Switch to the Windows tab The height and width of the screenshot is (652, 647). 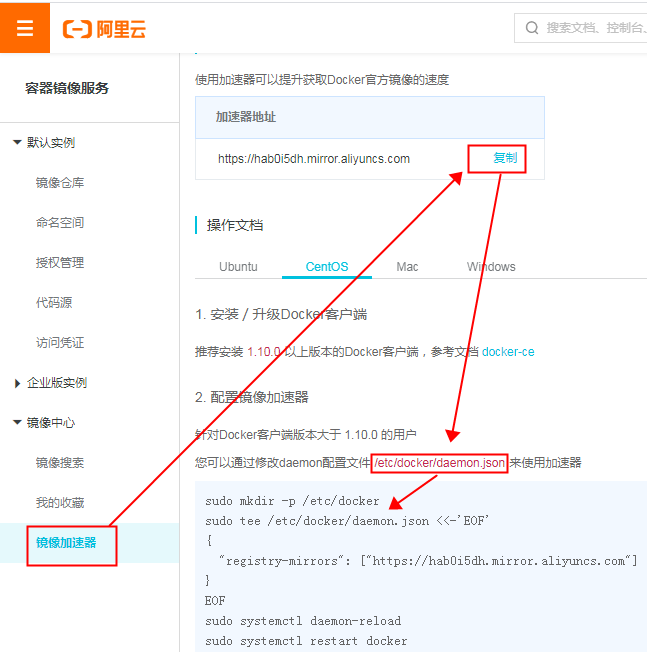tap(491, 267)
